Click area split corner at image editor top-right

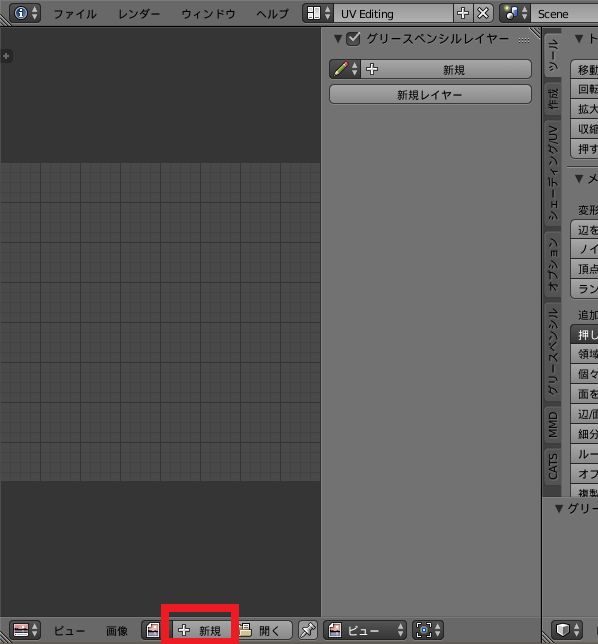coord(535,33)
